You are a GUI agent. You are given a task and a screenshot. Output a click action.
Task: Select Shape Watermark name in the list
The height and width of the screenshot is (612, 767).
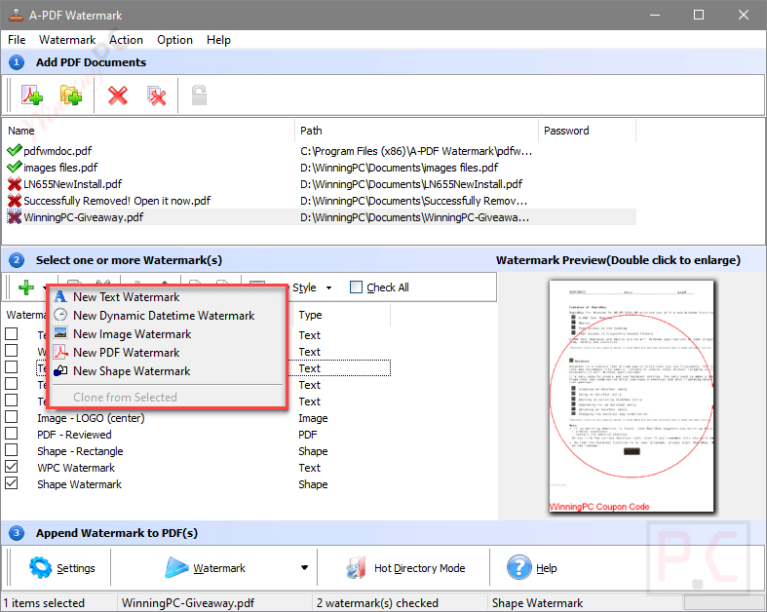(x=79, y=484)
